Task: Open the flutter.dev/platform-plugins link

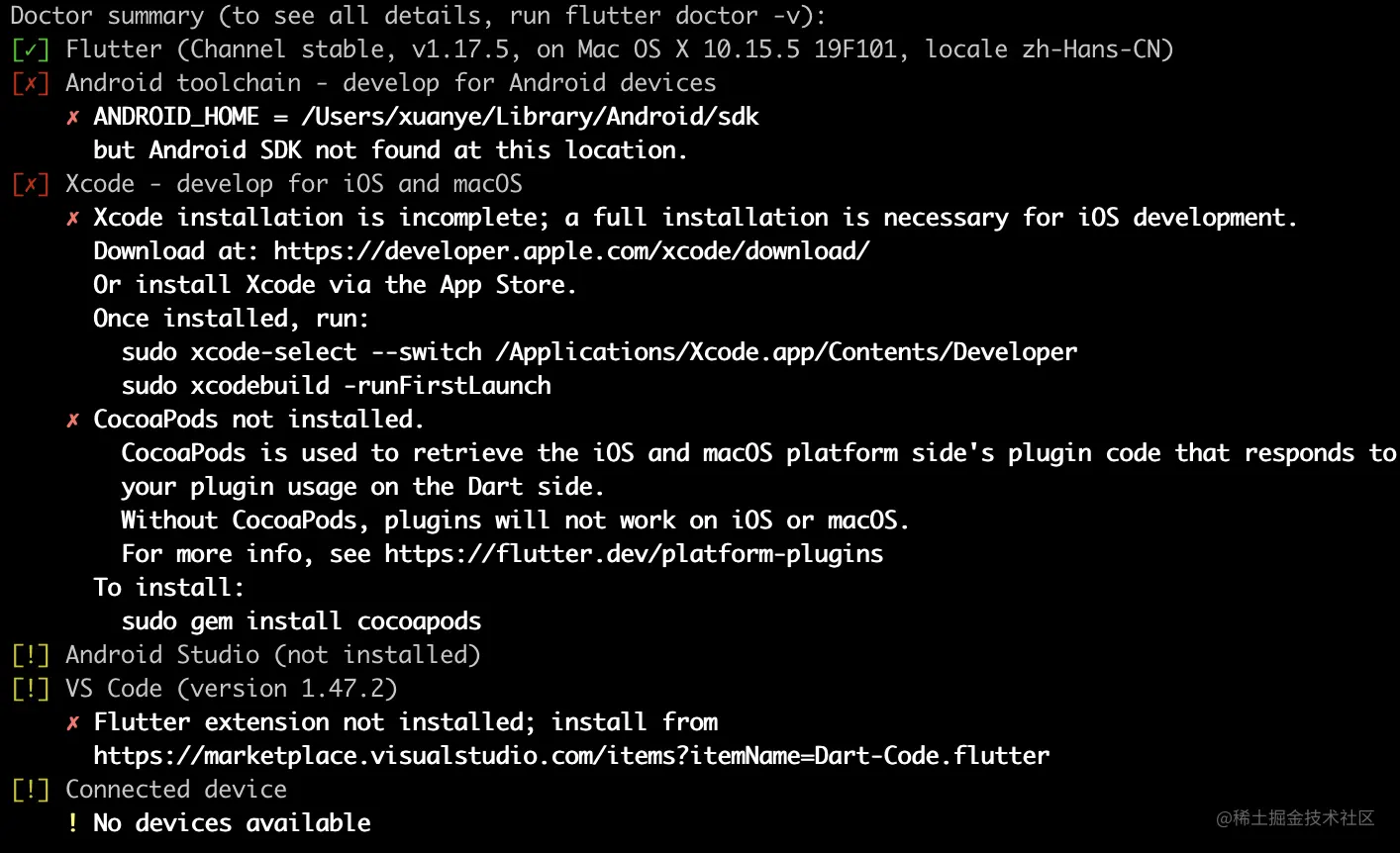Action: (x=634, y=554)
